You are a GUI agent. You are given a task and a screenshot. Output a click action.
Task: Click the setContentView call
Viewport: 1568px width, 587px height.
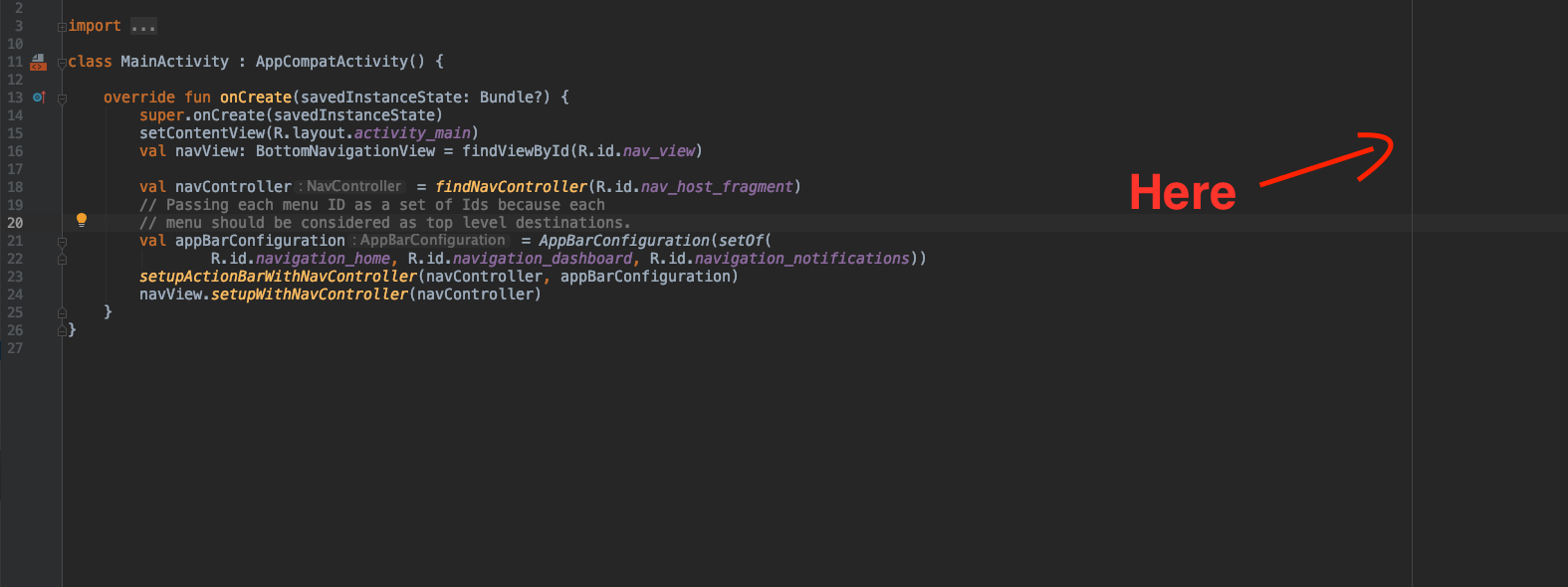pyautogui.click(x=202, y=133)
